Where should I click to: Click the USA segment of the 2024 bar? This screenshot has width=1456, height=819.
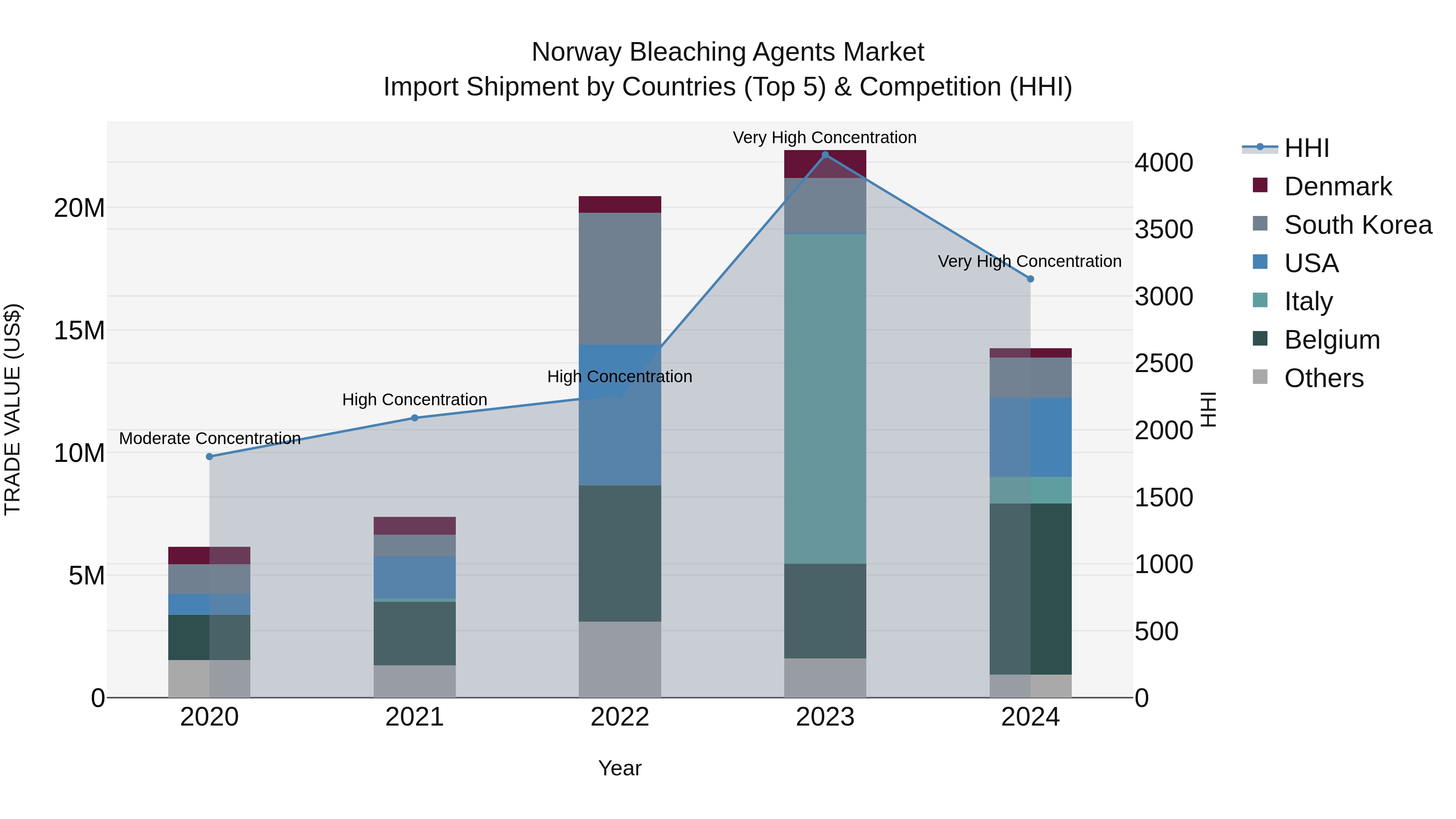click(x=1031, y=438)
